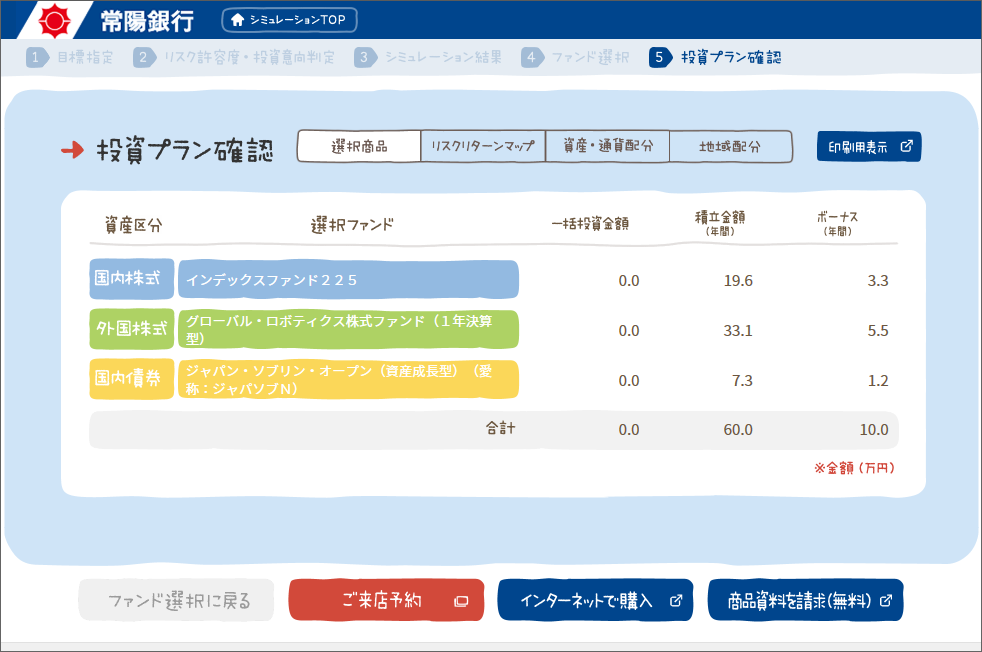The image size is (982, 652).
Task: Click 積立金額 value 7.3
Action: (x=742, y=381)
